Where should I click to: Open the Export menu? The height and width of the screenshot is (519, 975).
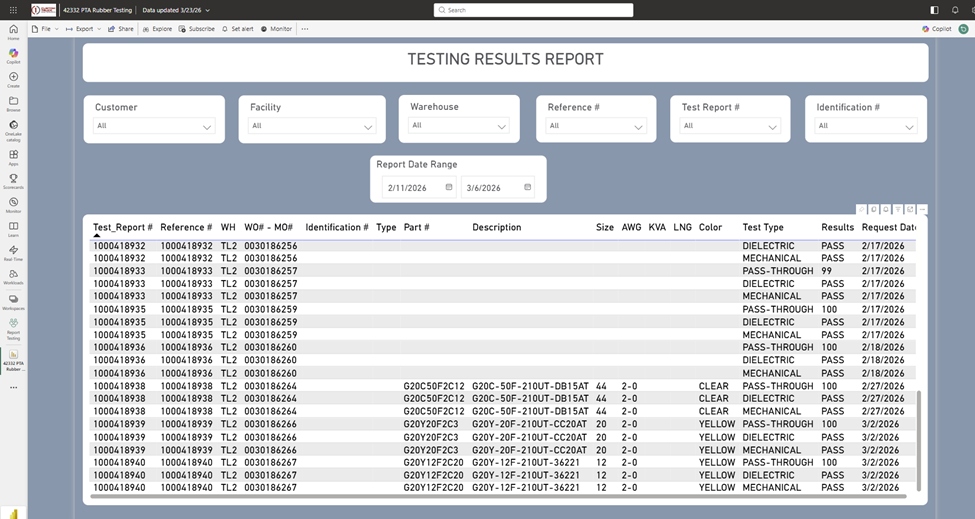click(x=82, y=29)
